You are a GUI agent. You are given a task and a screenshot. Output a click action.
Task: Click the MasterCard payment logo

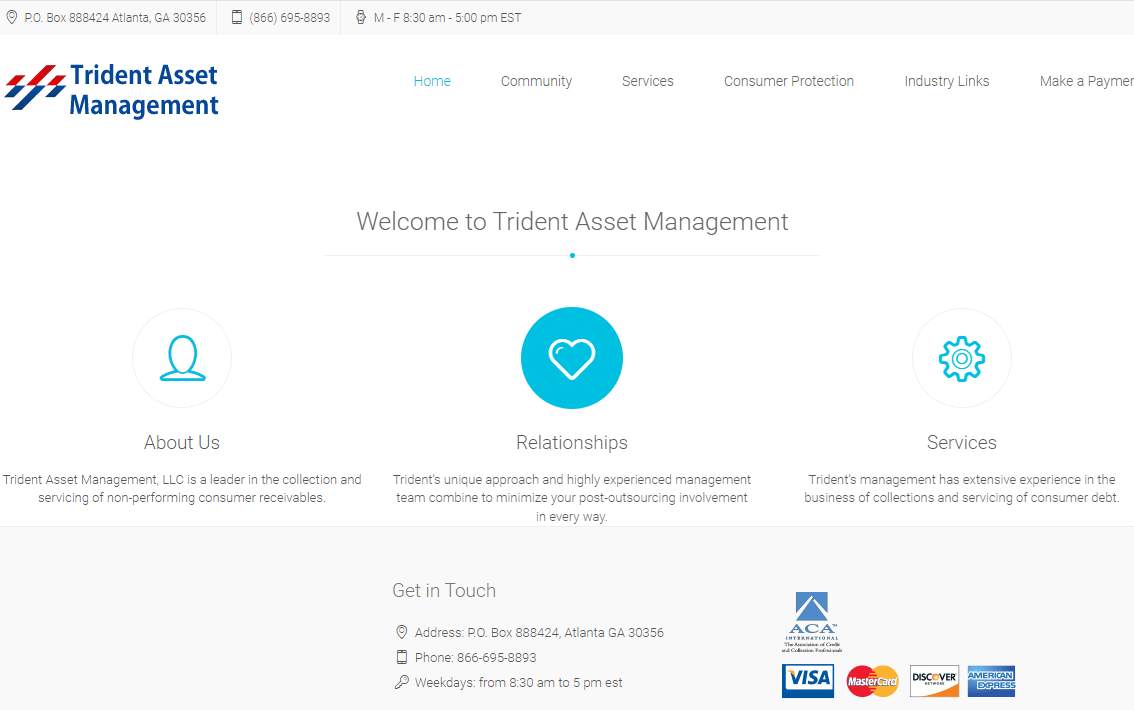pyautogui.click(x=872, y=680)
